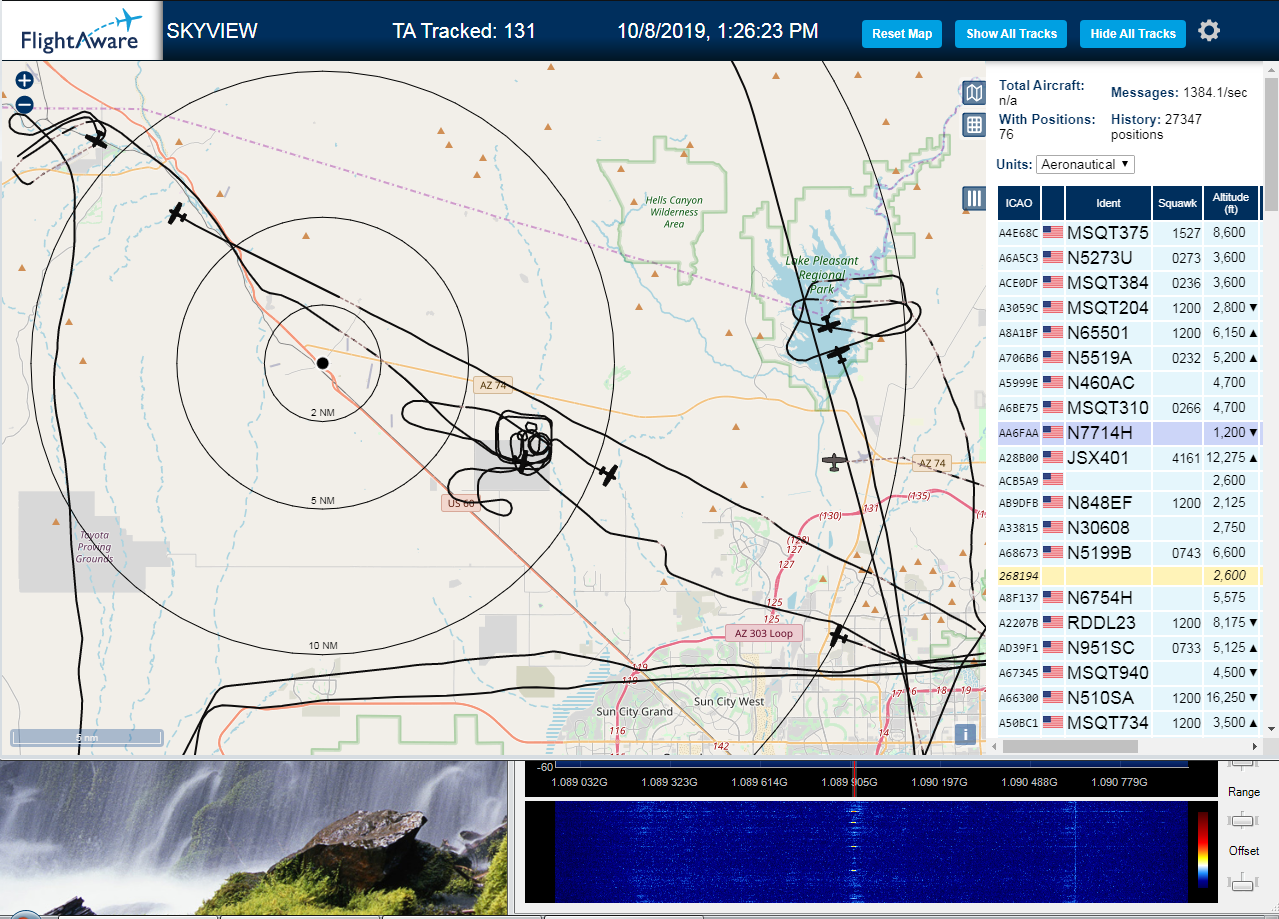Select aircraft row N30608
Viewport: 1279px width, 919px height.
[1129, 527]
